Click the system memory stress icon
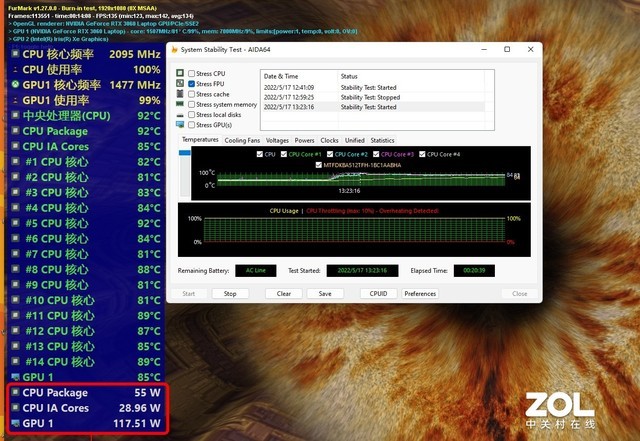 coord(180,104)
